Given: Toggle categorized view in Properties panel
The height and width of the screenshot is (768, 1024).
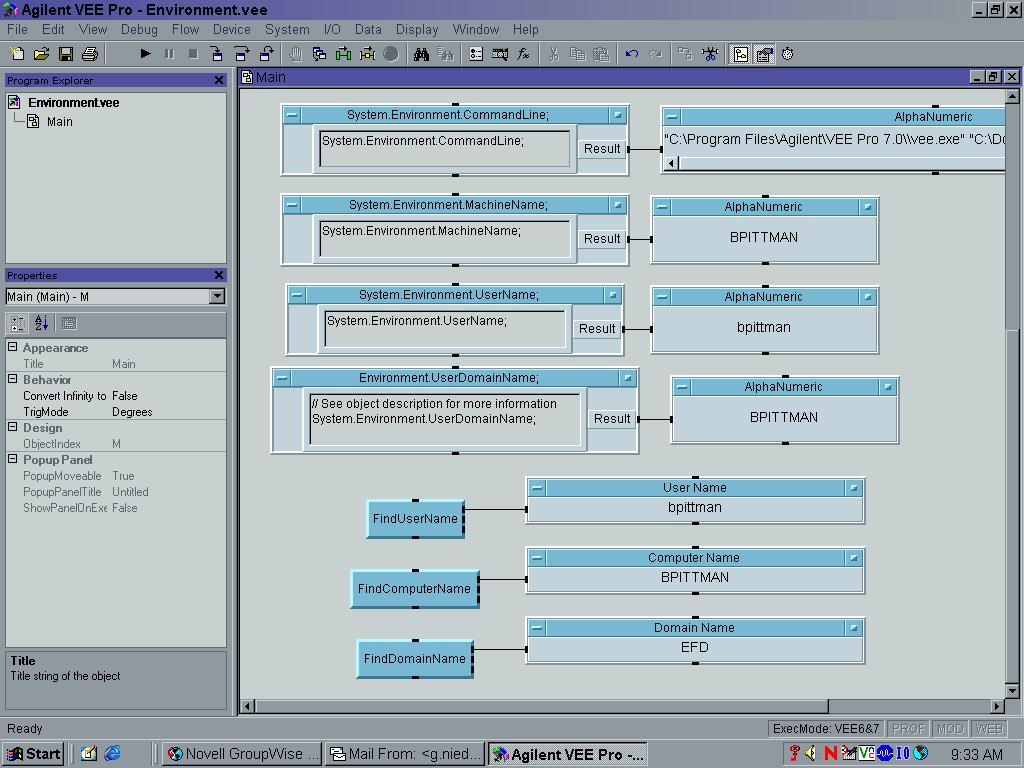Looking at the screenshot, I should click(17, 323).
